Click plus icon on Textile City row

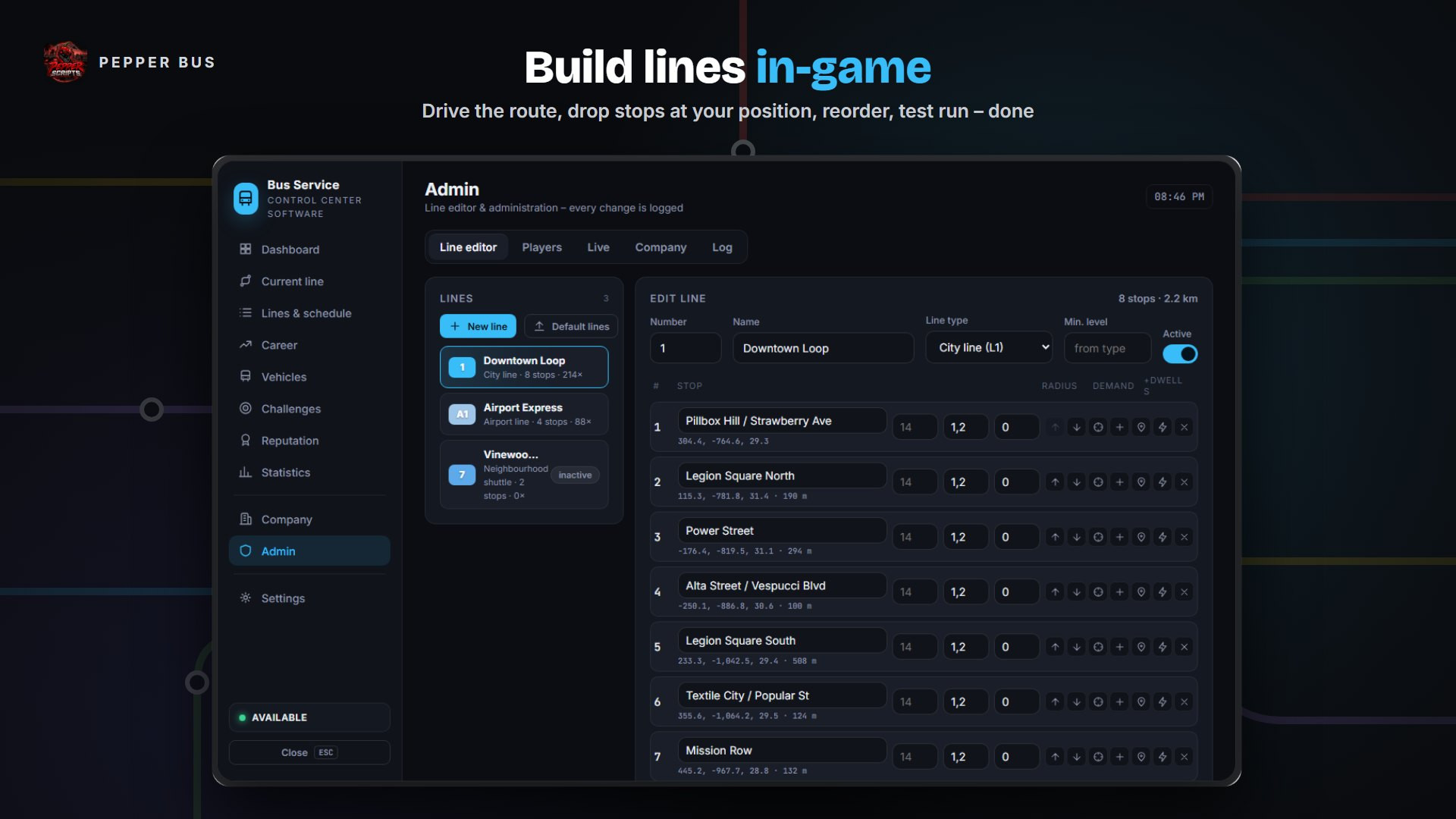tap(1119, 702)
